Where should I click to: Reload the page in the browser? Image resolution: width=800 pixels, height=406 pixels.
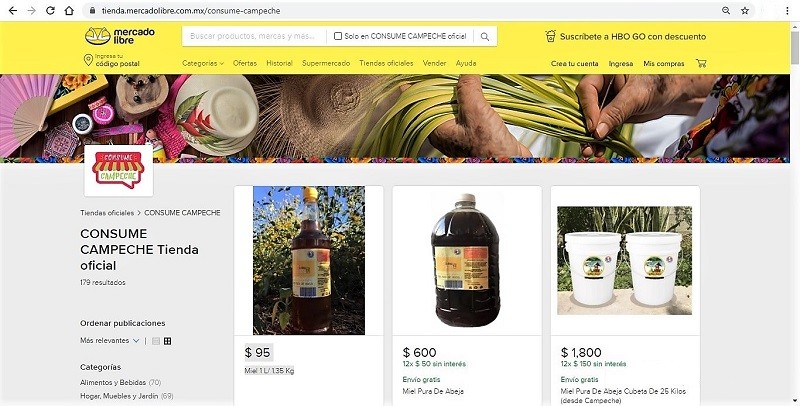(68, 10)
